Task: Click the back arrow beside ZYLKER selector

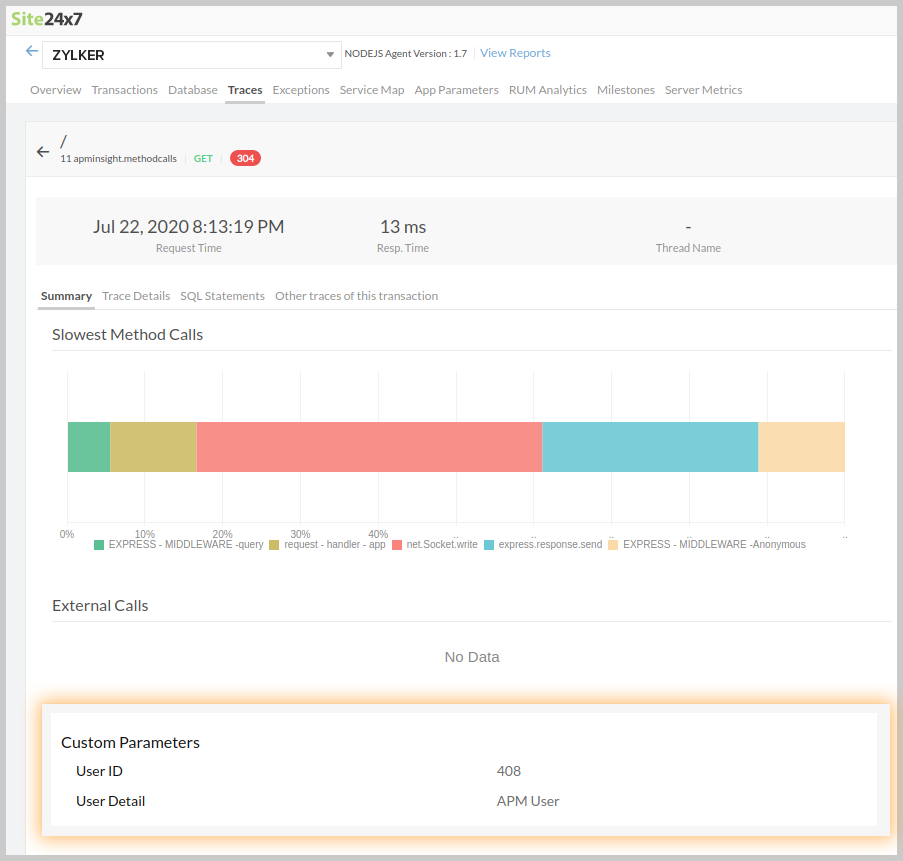Action: 30,50
